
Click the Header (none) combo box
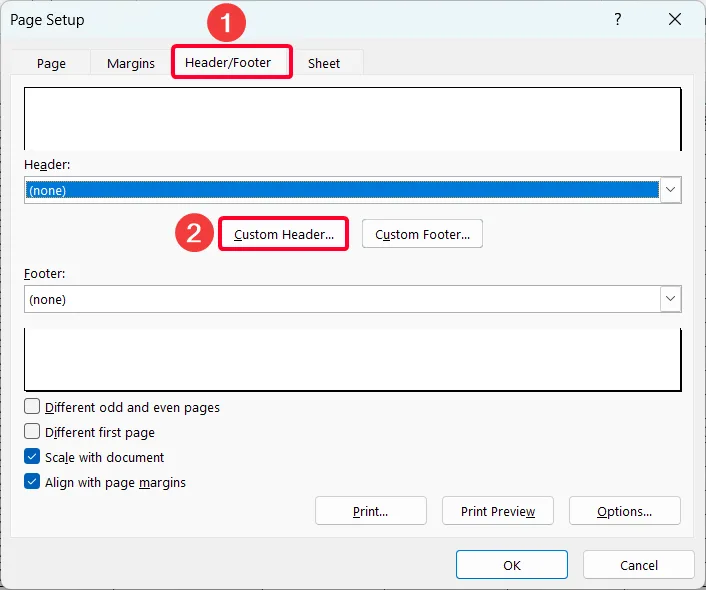coord(353,190)
